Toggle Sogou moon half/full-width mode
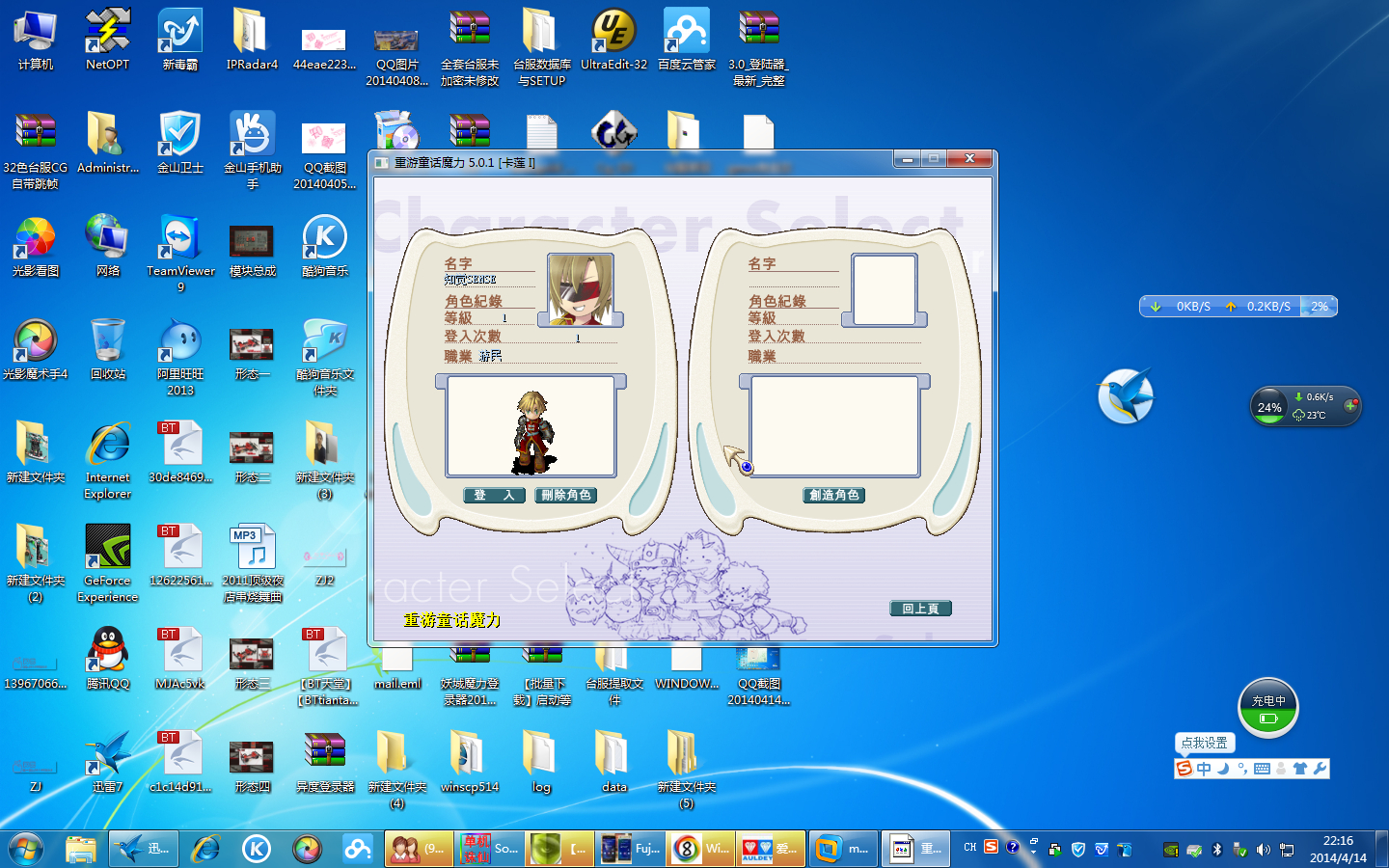This screenshot has height=868, width=1389. click(x=1223, y=769)
